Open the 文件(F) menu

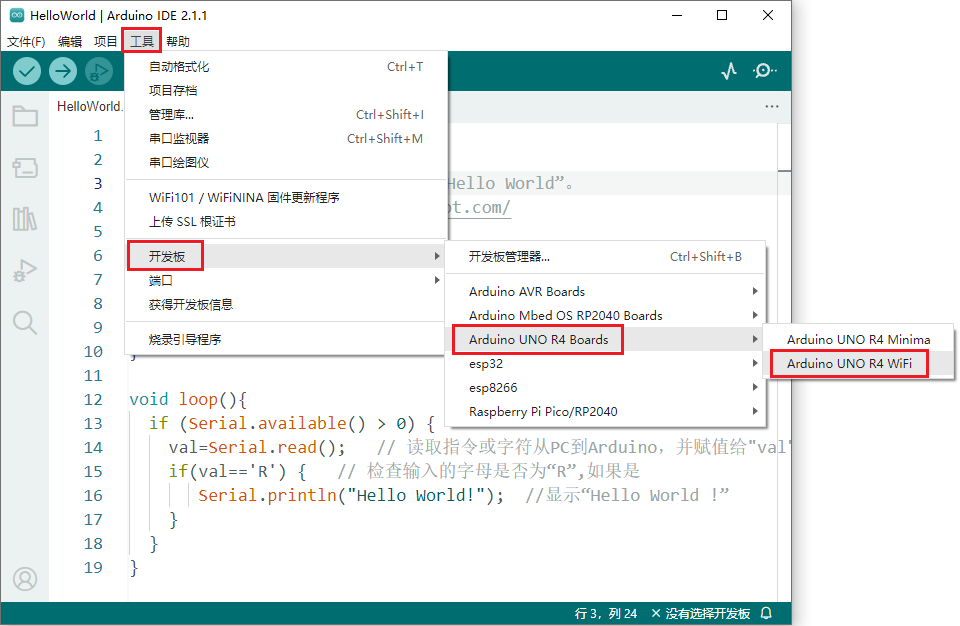[x=26, y=42]
